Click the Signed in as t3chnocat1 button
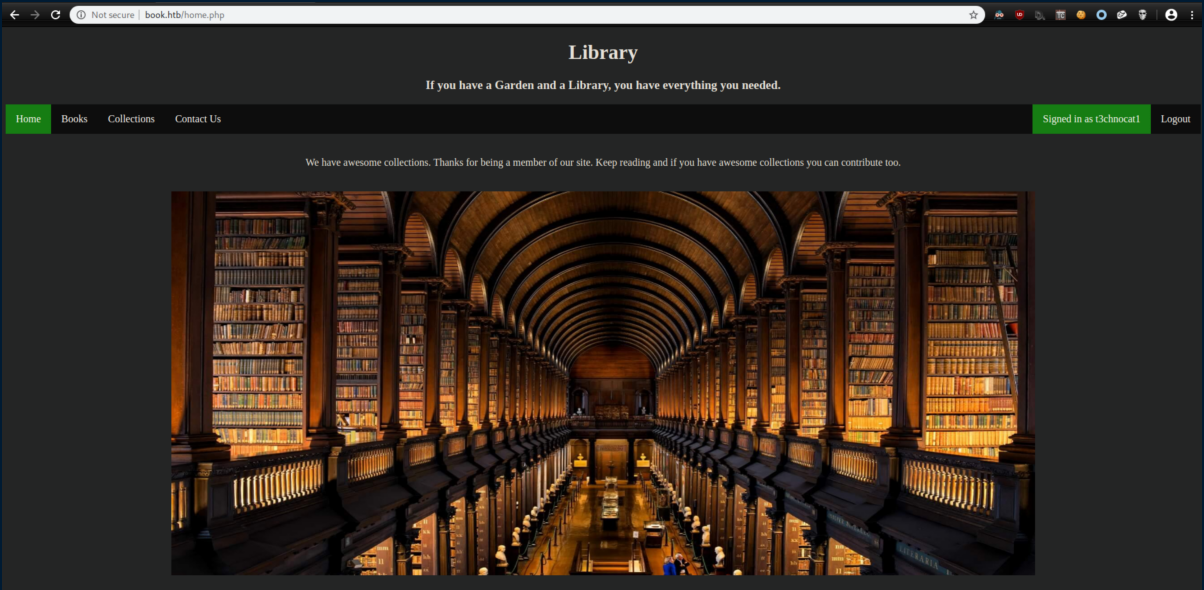Viewport: 1204px width, 590px height. (1091, 119)
